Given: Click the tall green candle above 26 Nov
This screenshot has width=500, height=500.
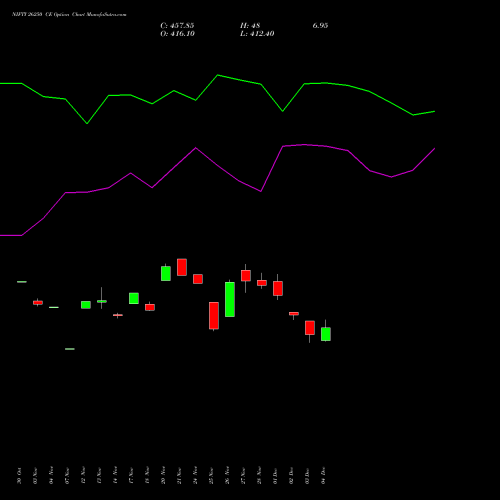Looking at the screenshot, I should click(x=230, y=299).
